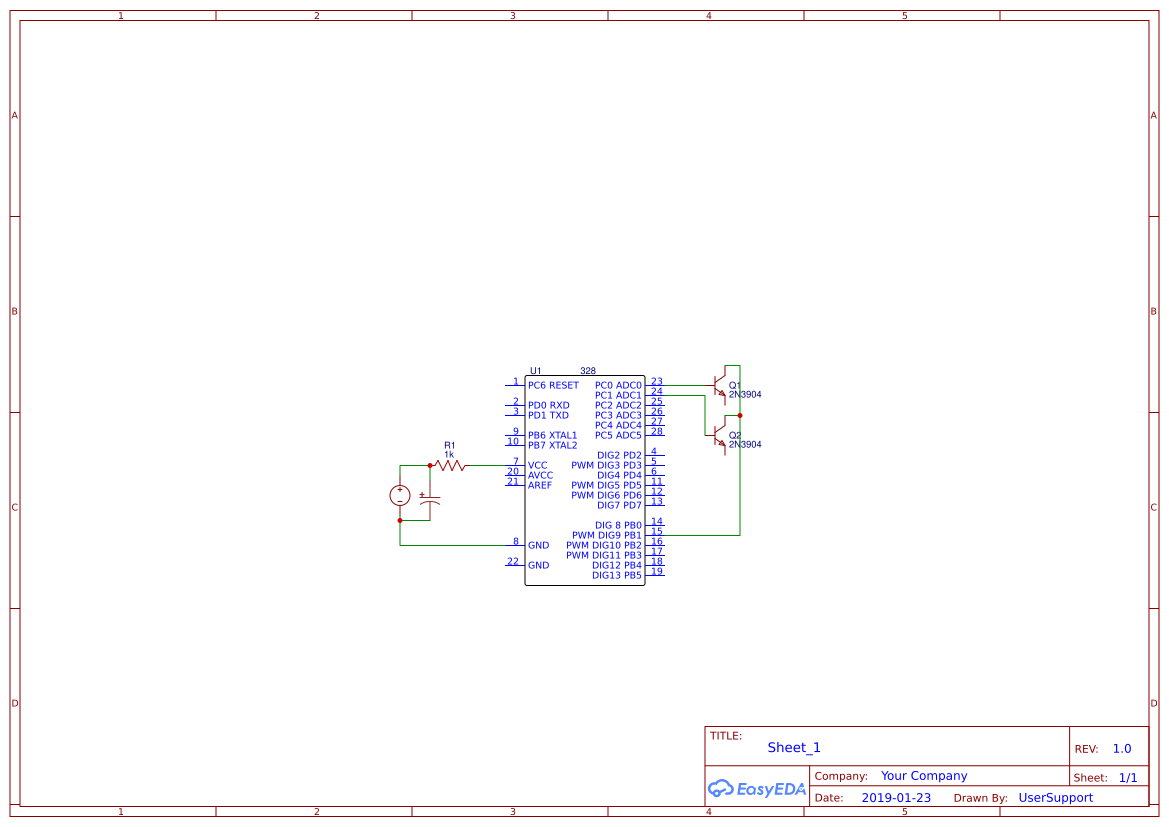Select the PC6 RESET pin label
Viewport: 1169px width, 827px height.
coord(551,385)
